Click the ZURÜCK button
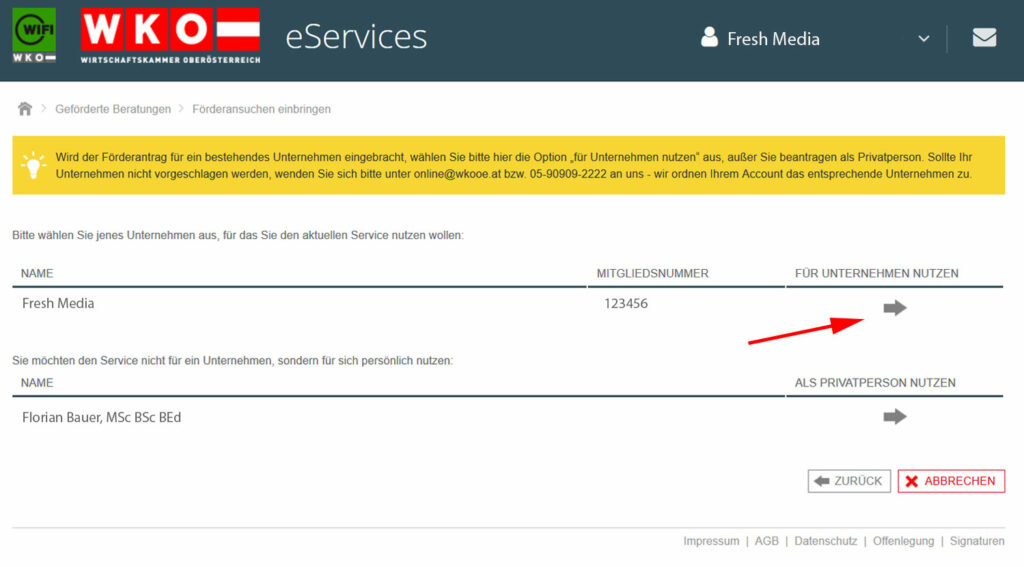The image size is (1024, 567). click(x=849, y=481)
